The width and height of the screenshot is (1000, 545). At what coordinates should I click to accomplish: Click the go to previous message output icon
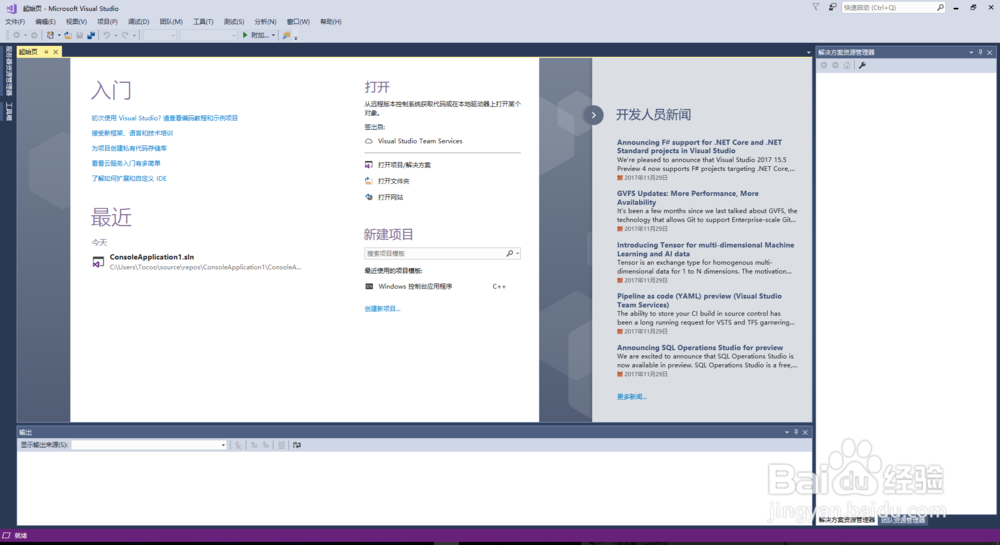(x=254, y=445)
